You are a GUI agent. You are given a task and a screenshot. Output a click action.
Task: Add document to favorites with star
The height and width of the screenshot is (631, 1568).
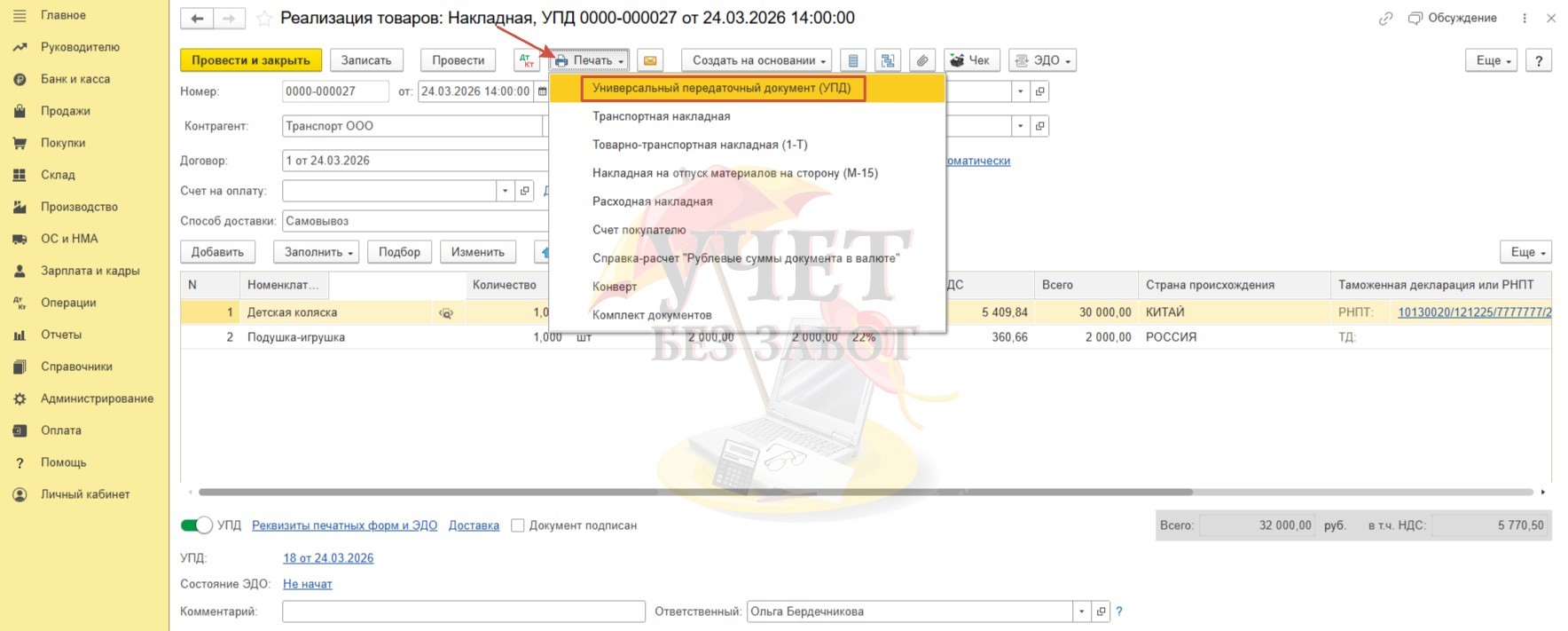point(263,19)
